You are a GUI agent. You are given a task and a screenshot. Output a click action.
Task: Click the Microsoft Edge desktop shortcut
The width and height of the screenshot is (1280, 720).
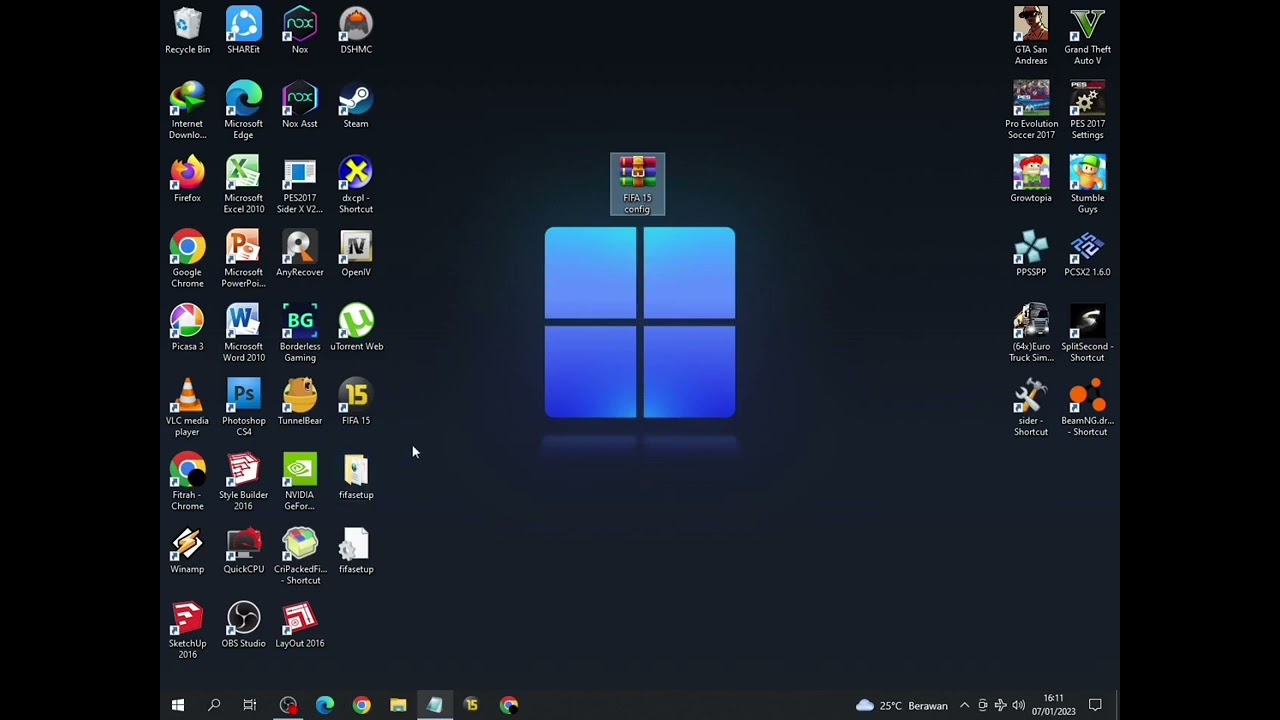[243, 111]
